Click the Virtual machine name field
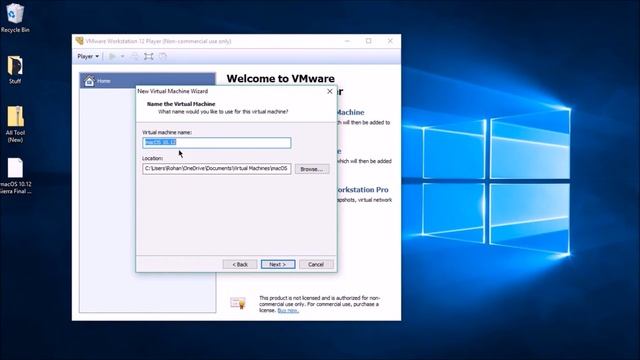 tap(217, 142)
